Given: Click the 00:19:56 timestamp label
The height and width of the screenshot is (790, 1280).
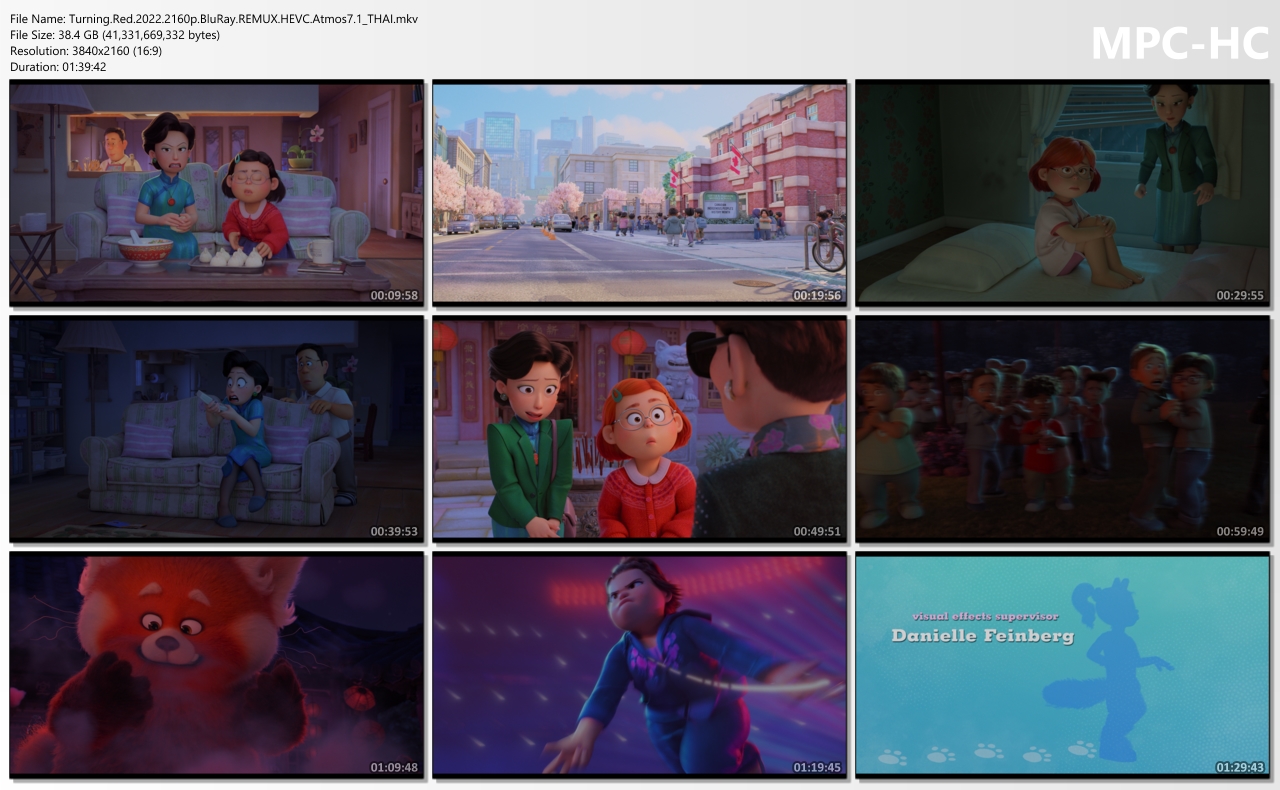Looking at the screenshot, I should (x=817, y=296).
